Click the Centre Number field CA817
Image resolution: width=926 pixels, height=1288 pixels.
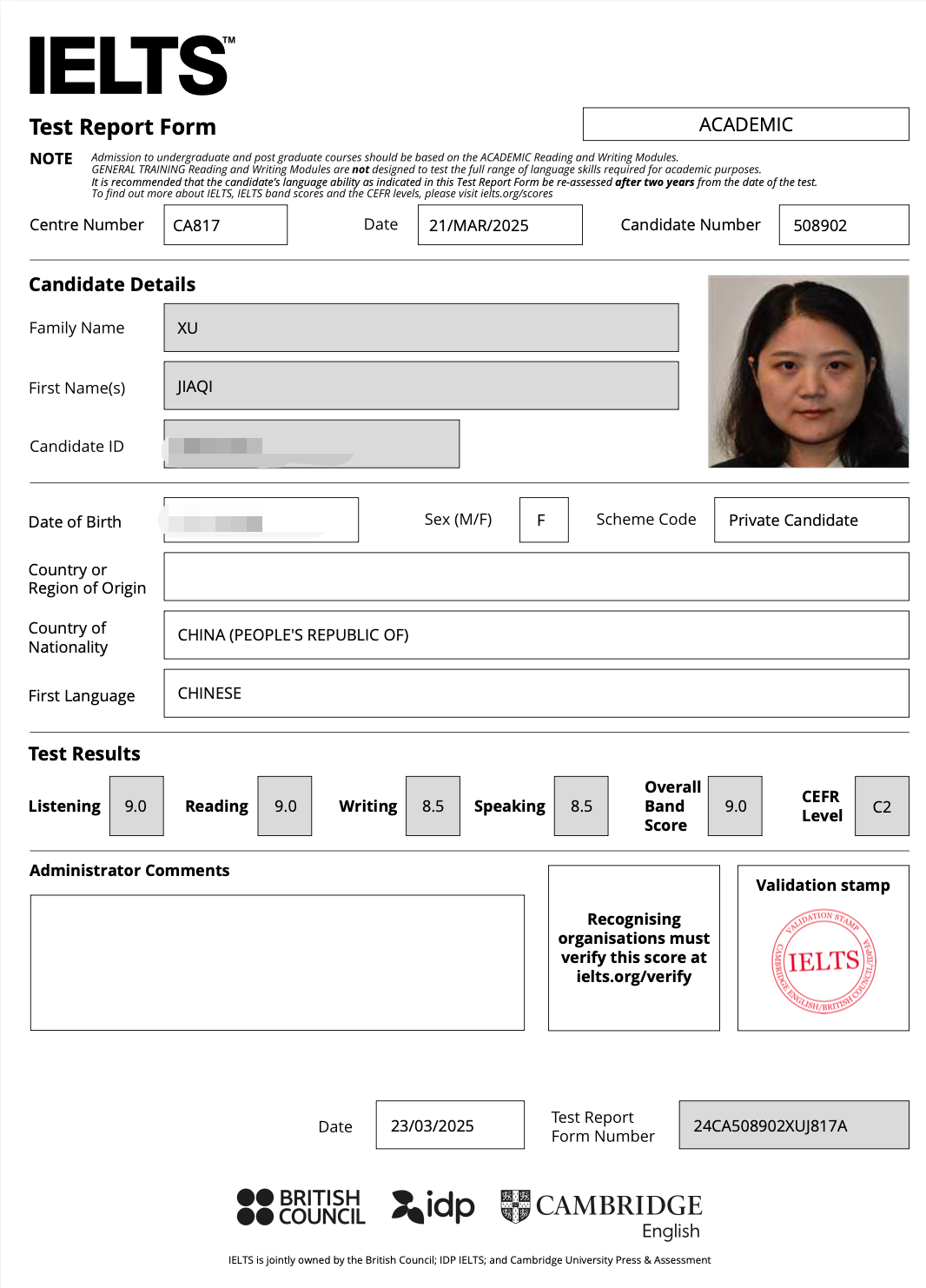point(226,225)
